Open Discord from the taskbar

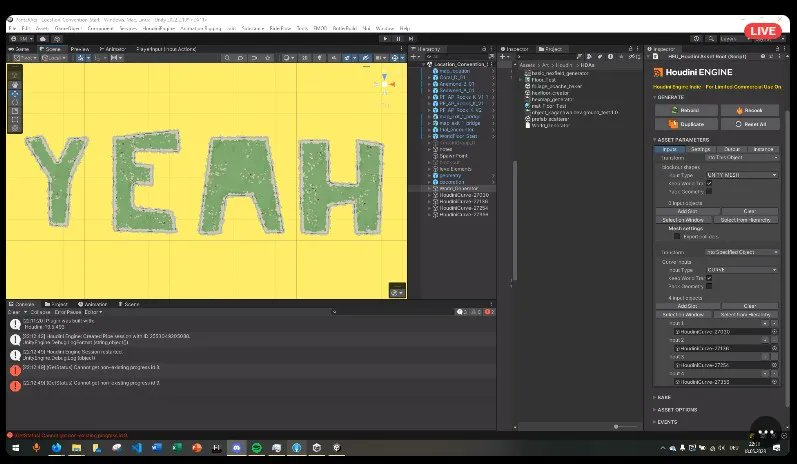coord(236,448)
